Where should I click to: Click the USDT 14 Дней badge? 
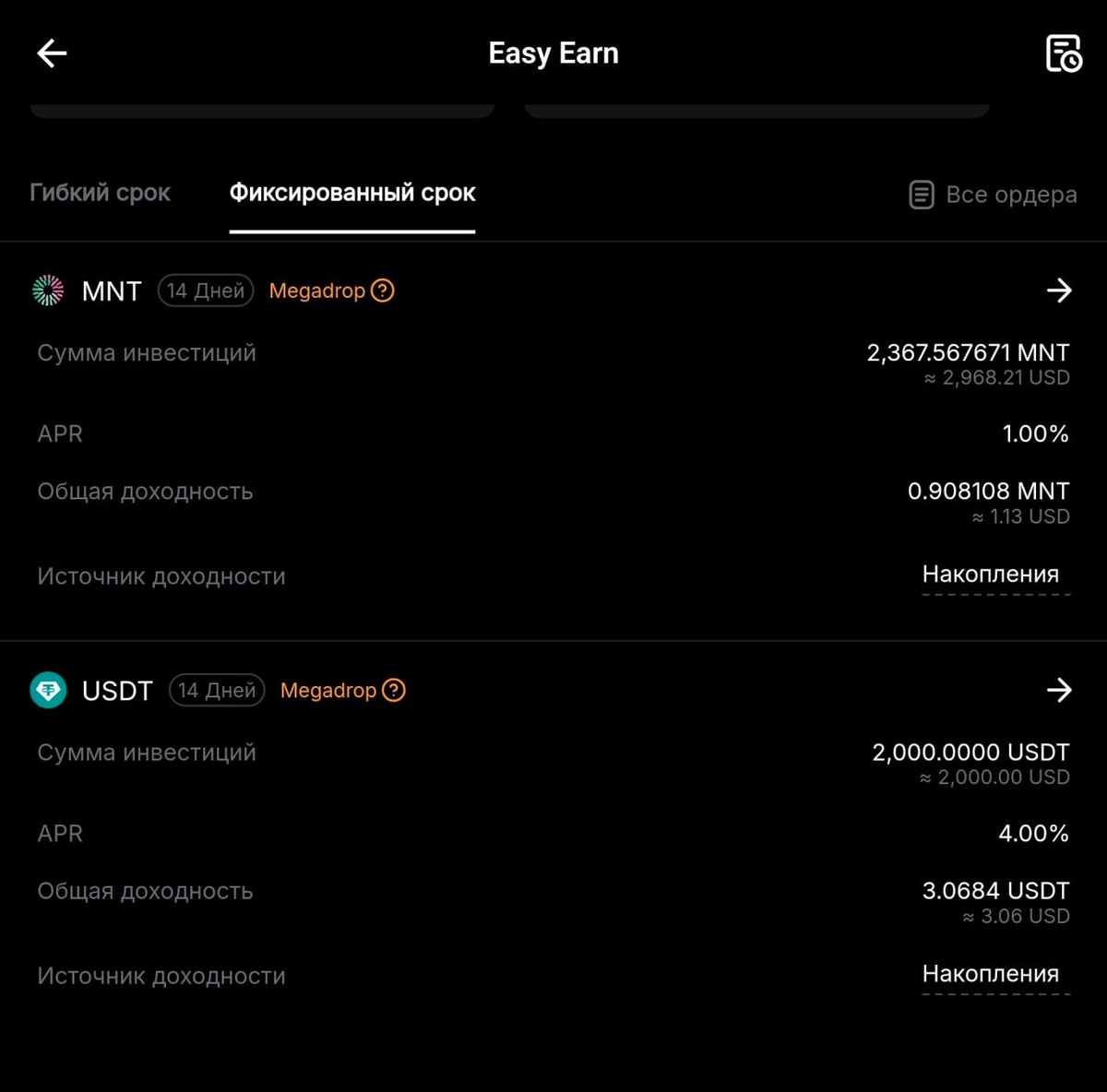pos(217,690)
